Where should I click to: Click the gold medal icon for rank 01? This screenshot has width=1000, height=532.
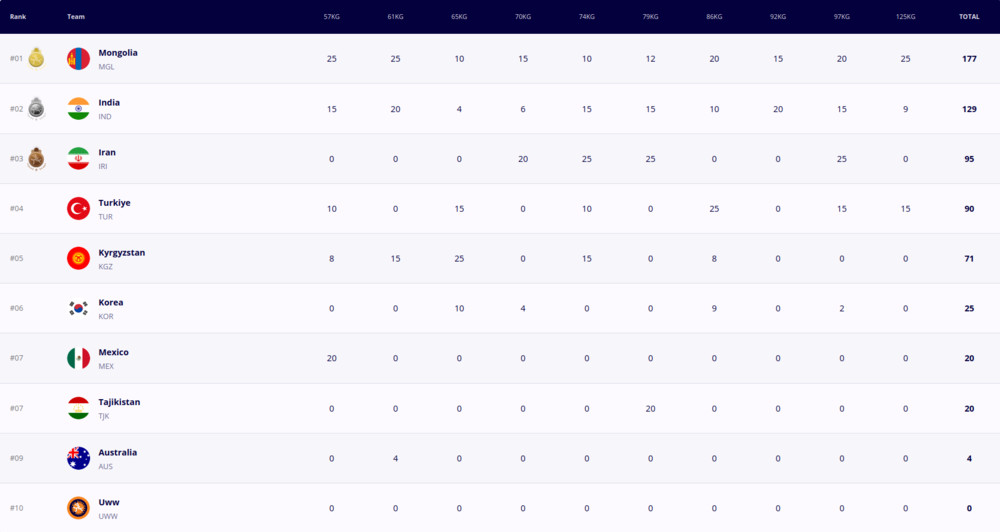pos(36,57)
